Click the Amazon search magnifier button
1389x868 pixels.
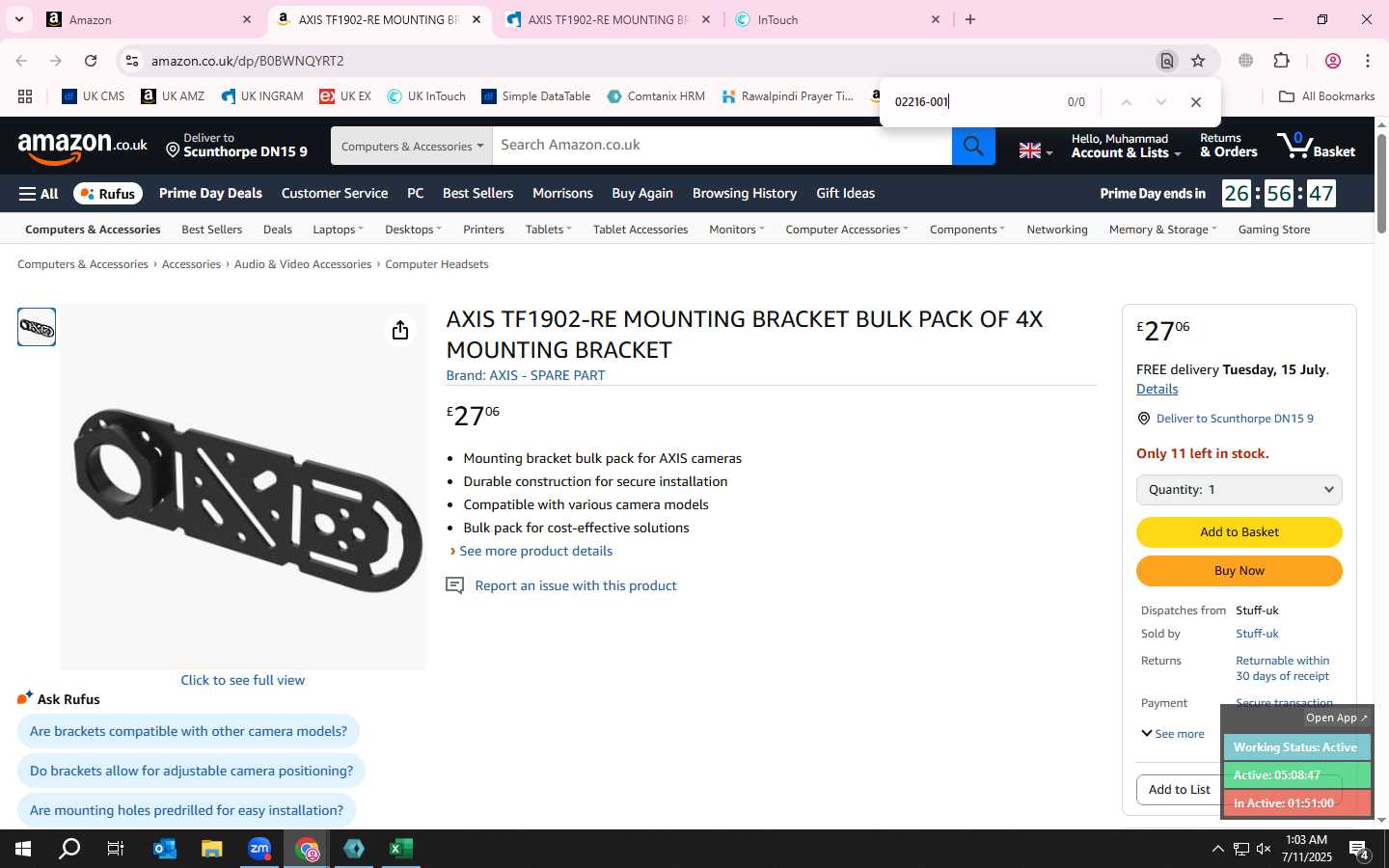[x=973, y=146]
